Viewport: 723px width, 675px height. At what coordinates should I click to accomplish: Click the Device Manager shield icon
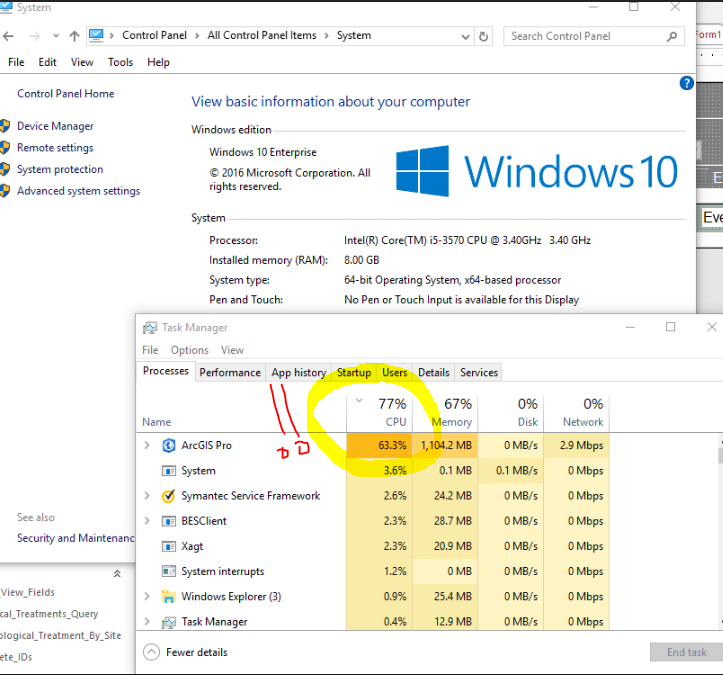5,126
